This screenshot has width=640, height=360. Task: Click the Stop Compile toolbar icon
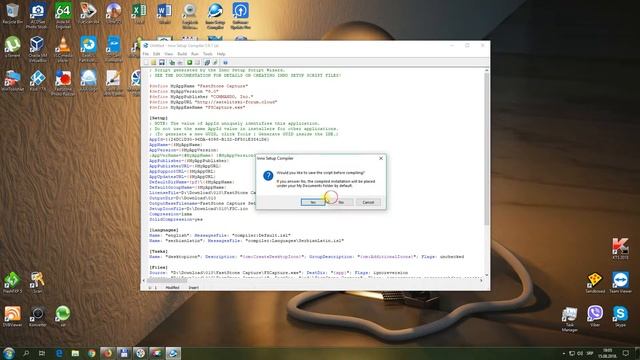tap(180, 62)
